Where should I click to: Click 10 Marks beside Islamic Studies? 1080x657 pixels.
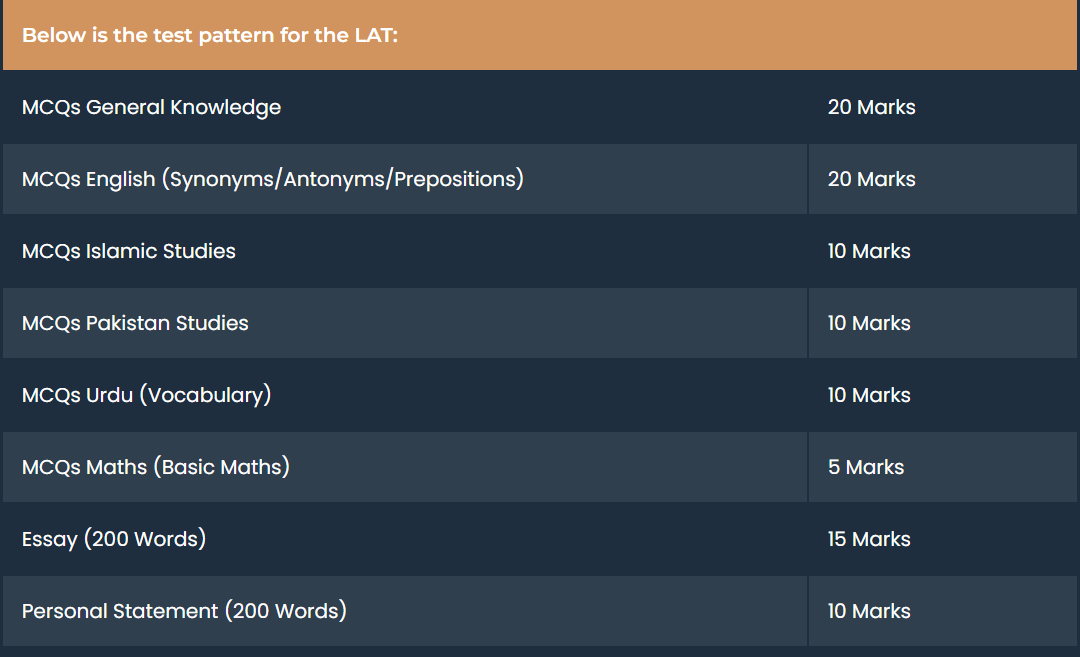coord(869,251)
